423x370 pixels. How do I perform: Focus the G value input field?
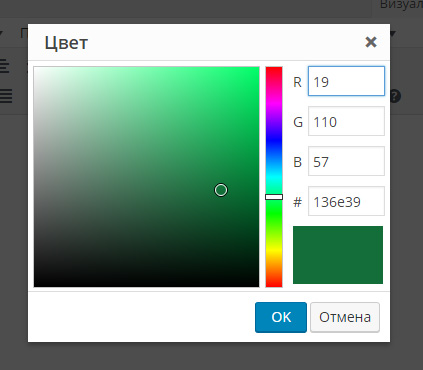coord(346,121)
